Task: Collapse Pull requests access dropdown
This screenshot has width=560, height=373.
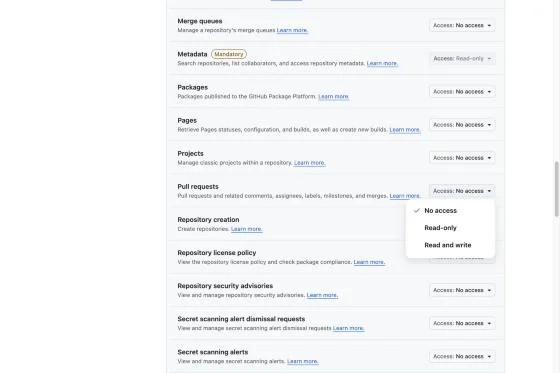Action: click(462, 191)
